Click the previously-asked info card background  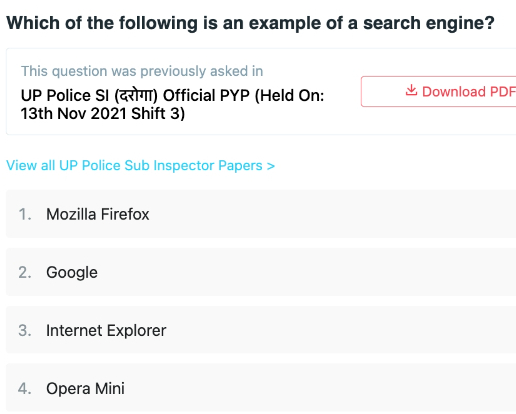tap(340, 123)
